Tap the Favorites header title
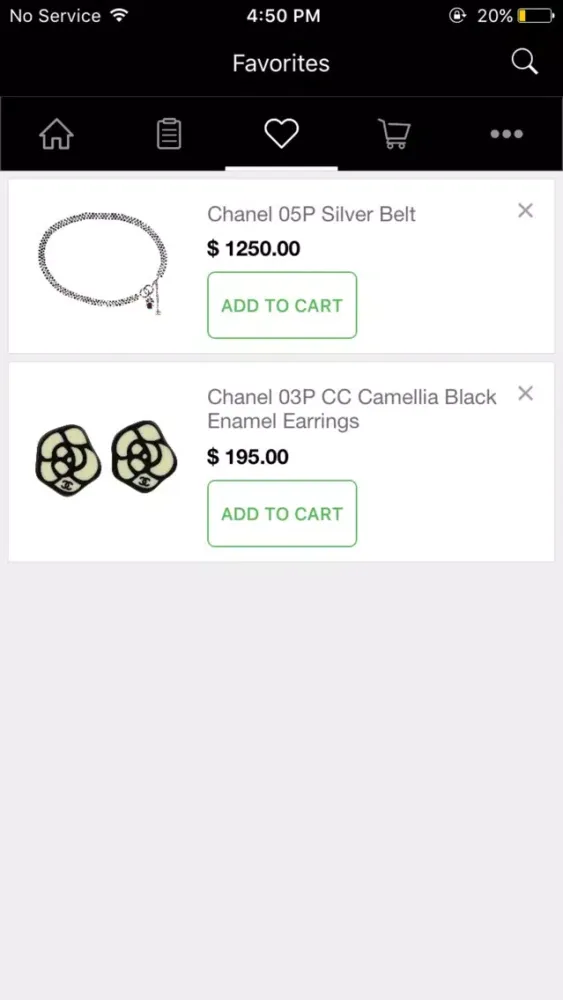Screen dimensions: 563x1000 (281, 63)
